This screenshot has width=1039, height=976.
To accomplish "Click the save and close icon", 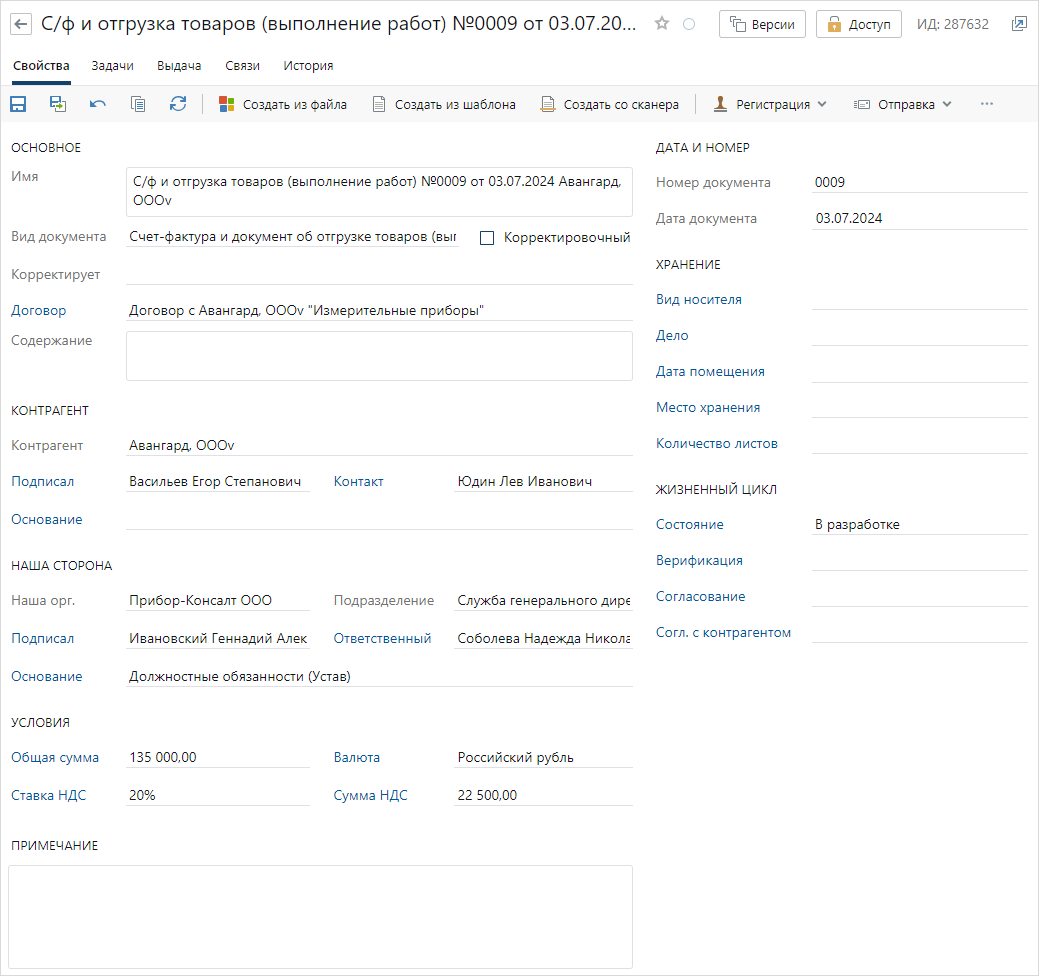I will click(58, 104).
